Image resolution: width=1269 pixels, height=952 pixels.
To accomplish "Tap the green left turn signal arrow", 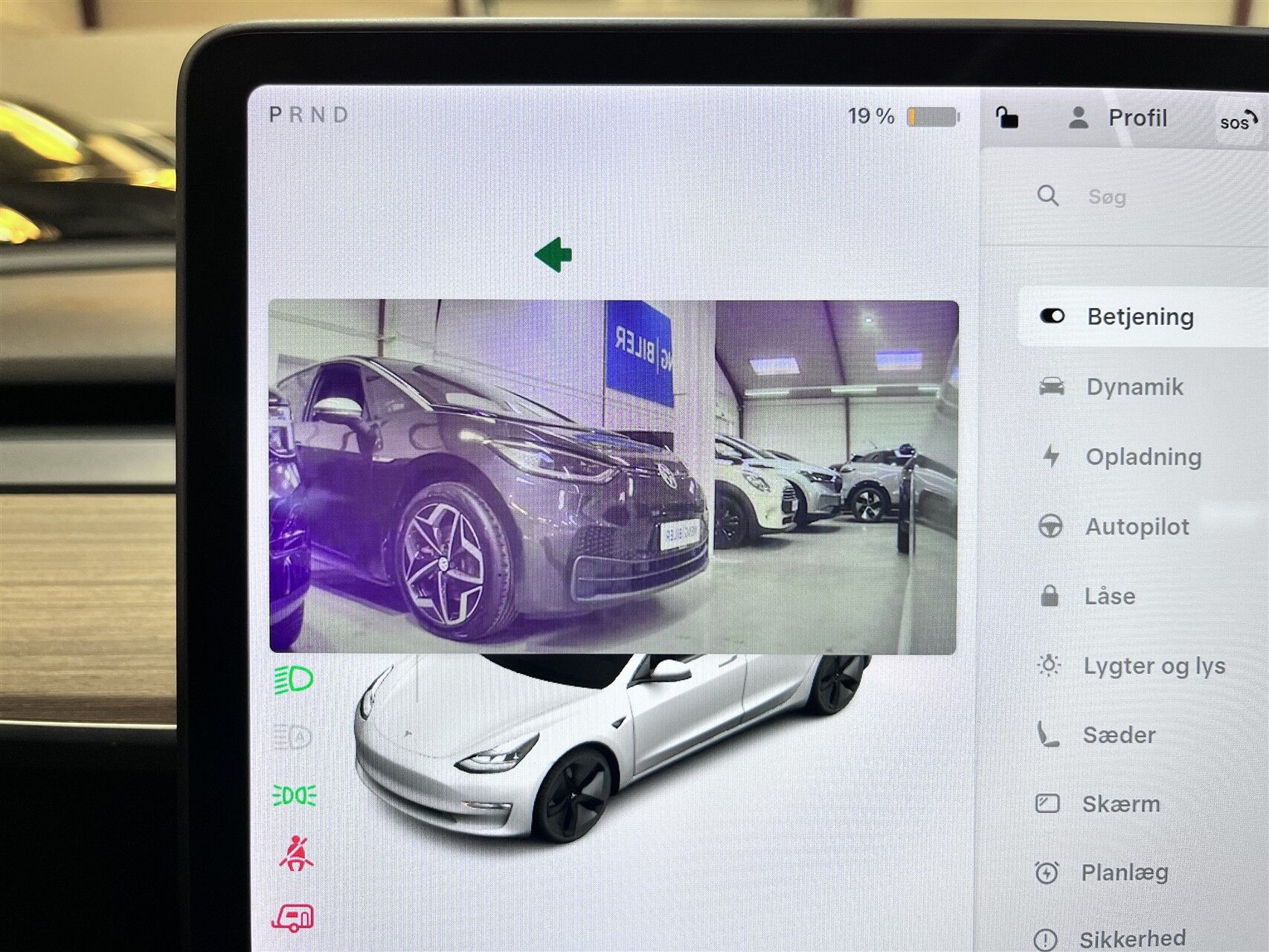I will [553, 255].
